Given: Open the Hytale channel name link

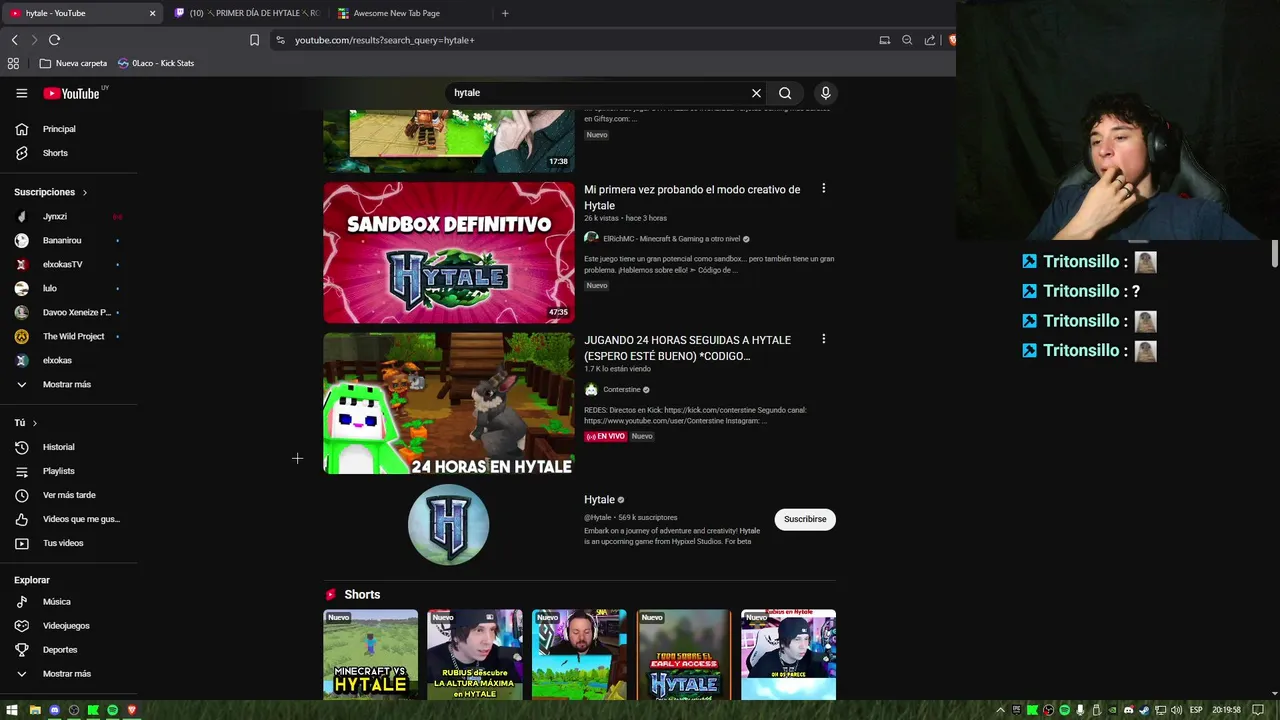Looking at the screenshot, I should 599,500.
